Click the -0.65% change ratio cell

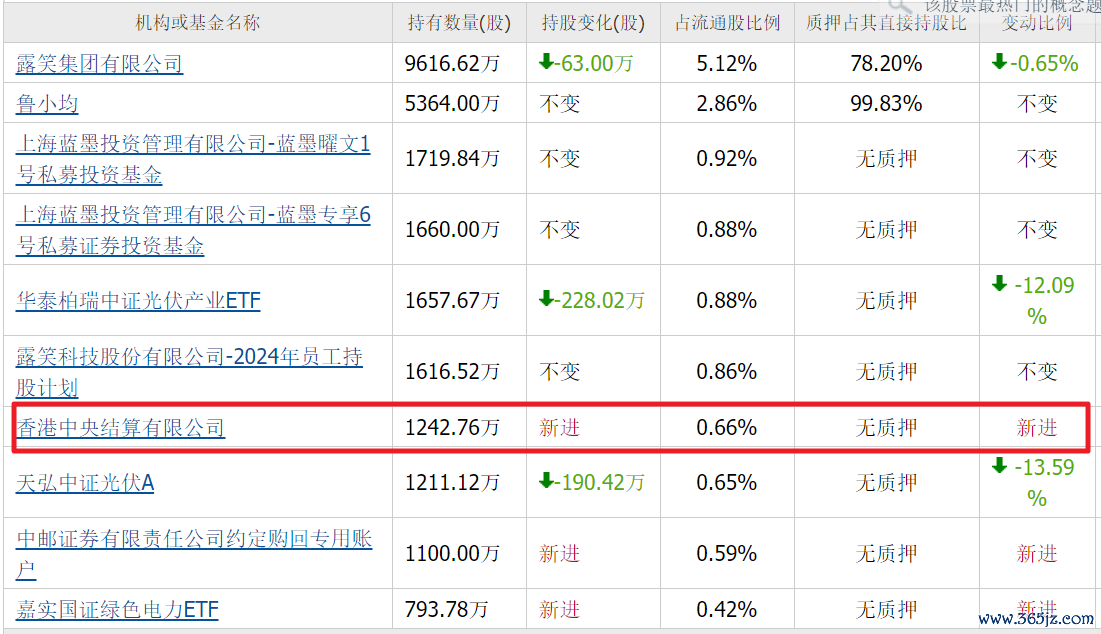tap(1035, 64)
